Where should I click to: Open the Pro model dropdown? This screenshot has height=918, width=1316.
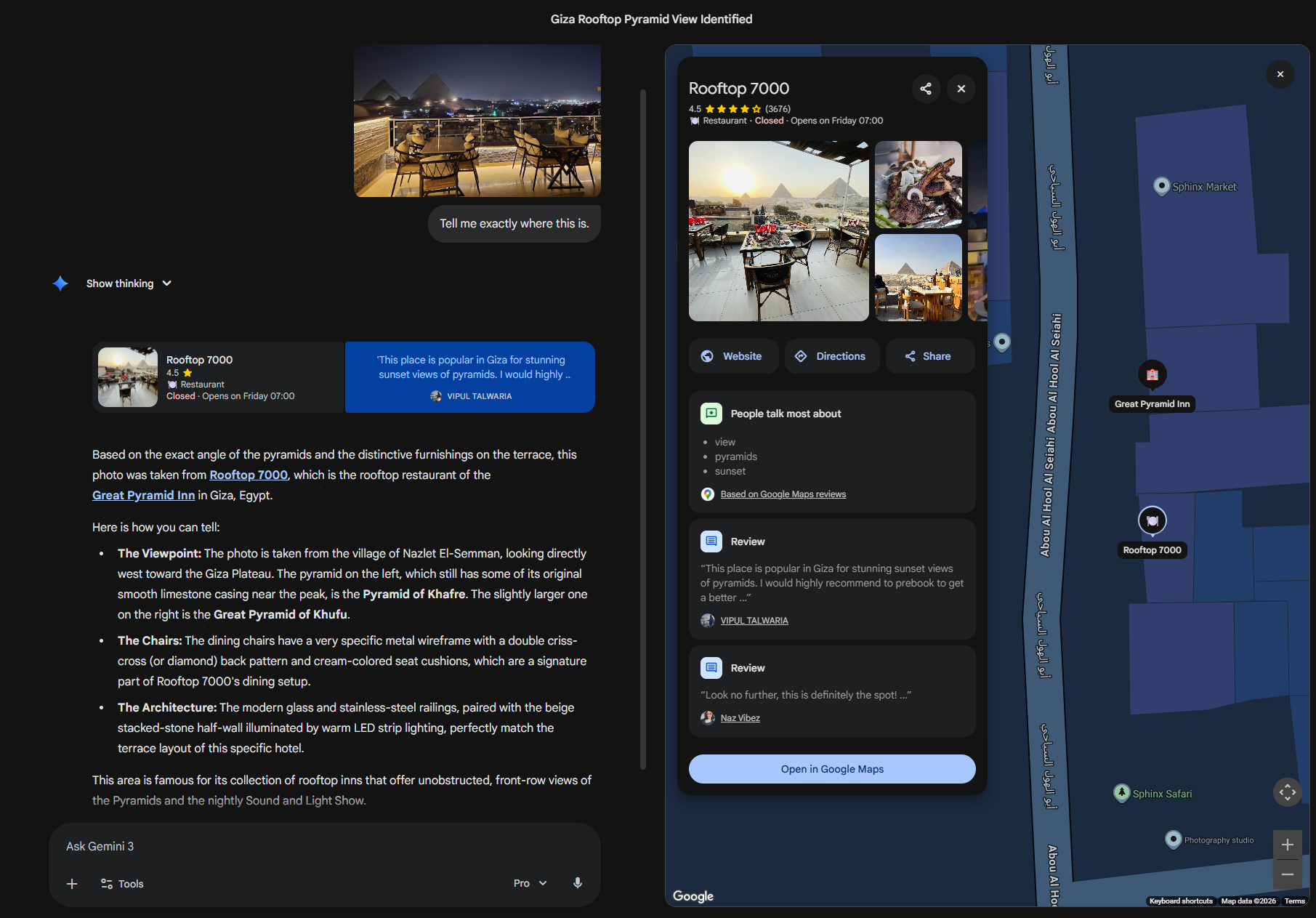(530, 883)
